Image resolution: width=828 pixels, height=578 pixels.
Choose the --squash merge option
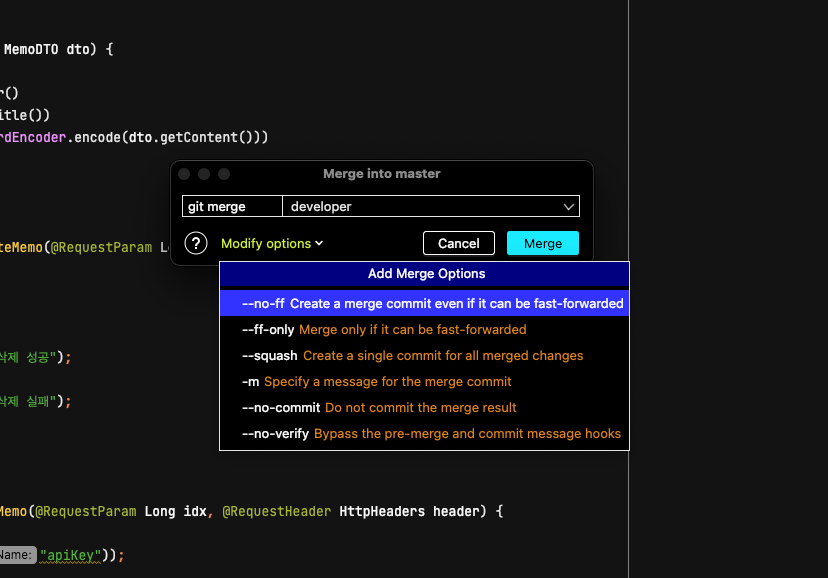(424, 355)
